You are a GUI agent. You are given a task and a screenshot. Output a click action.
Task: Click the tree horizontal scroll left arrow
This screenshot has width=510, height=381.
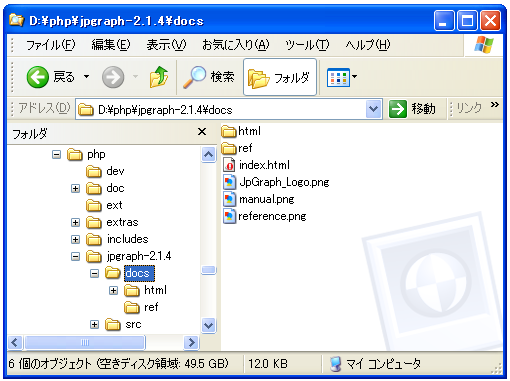click(x=15, y=343)
